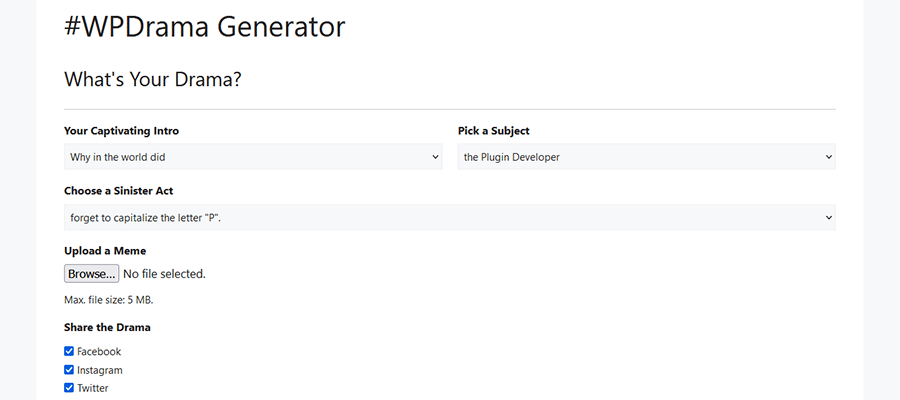
Task: Click the horizontal divider under the heading
Action: click(449, 108)
